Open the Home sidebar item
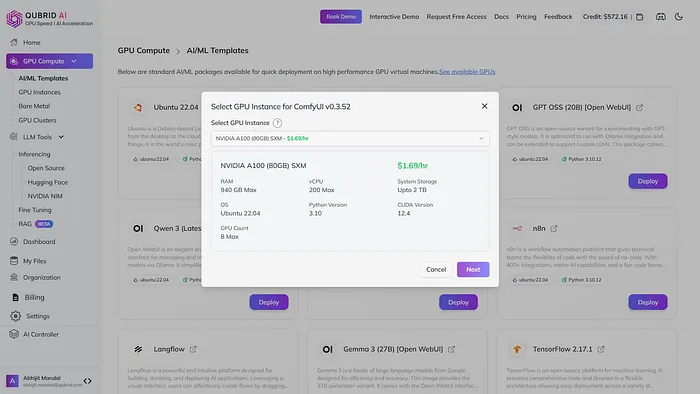This screenshot has height=394, width=700. click(x=31, y=42)
